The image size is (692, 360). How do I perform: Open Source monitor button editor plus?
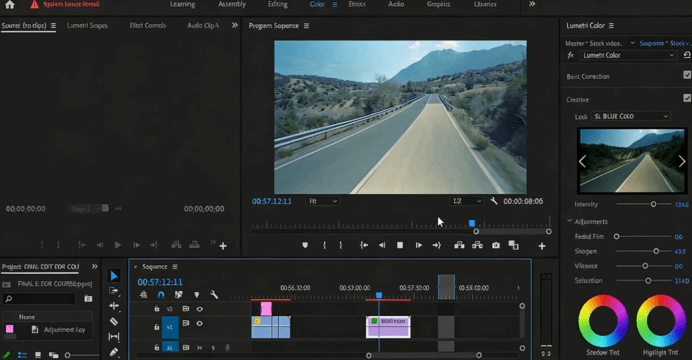(223, 246)
